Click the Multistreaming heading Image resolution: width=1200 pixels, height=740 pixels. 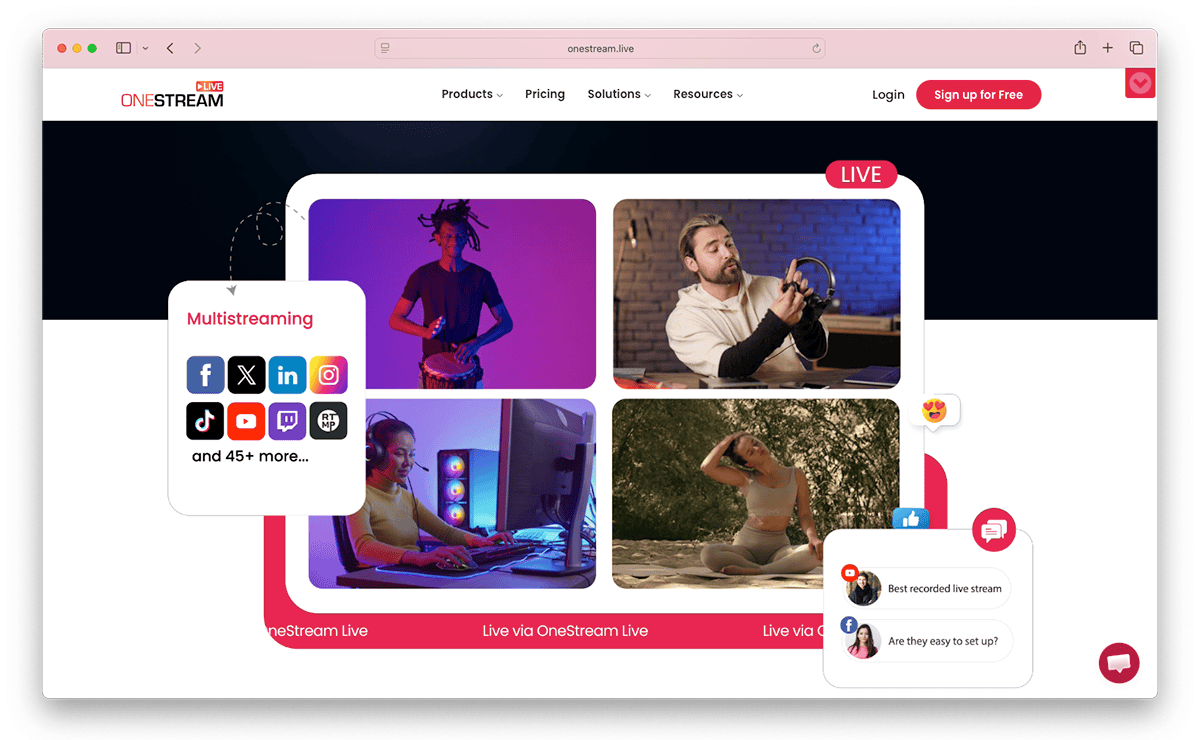click(x=250, y=319)
